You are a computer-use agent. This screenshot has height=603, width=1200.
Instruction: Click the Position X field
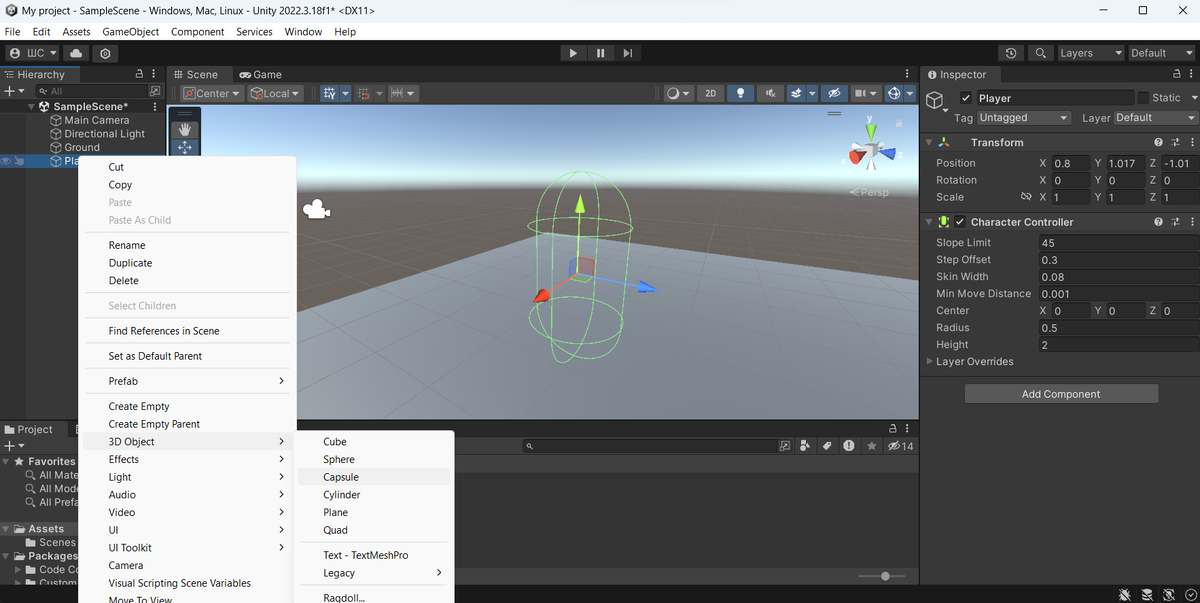(1070, 163)
